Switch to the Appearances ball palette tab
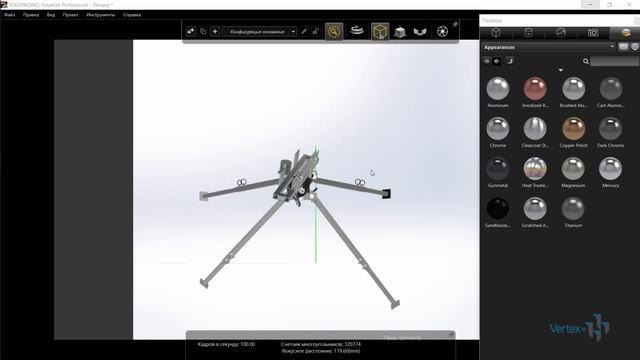 (625, 33)
